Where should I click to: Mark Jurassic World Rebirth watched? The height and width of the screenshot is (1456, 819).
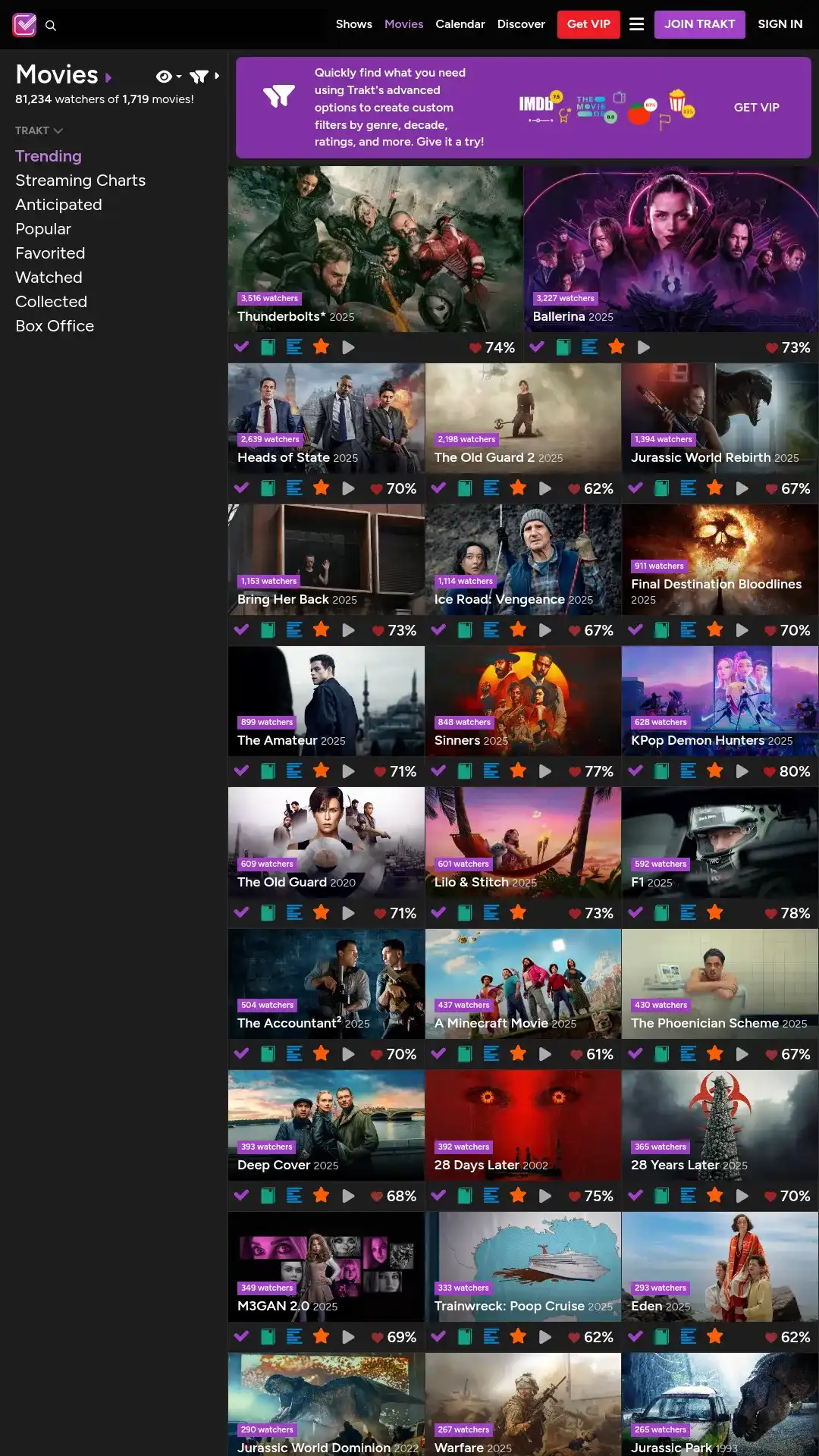635,488
